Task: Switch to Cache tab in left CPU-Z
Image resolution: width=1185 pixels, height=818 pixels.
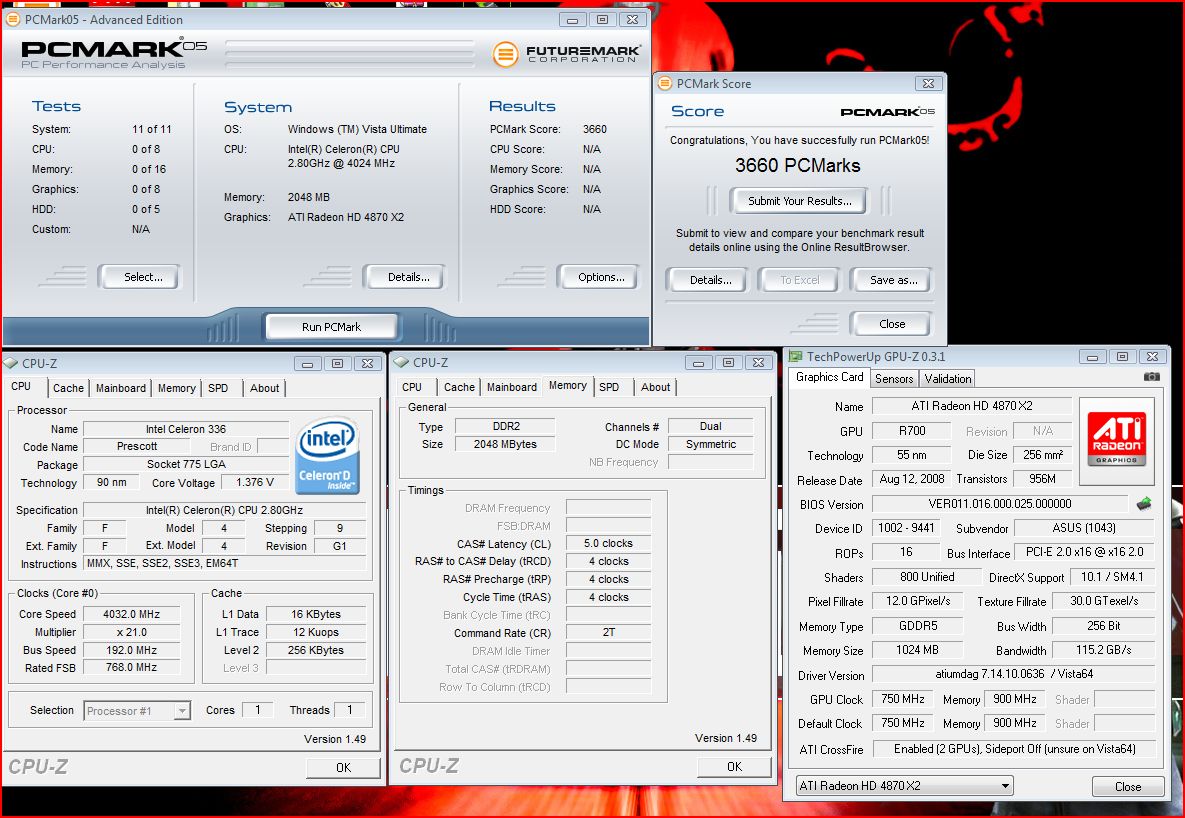Action: (x=68, y=388)
